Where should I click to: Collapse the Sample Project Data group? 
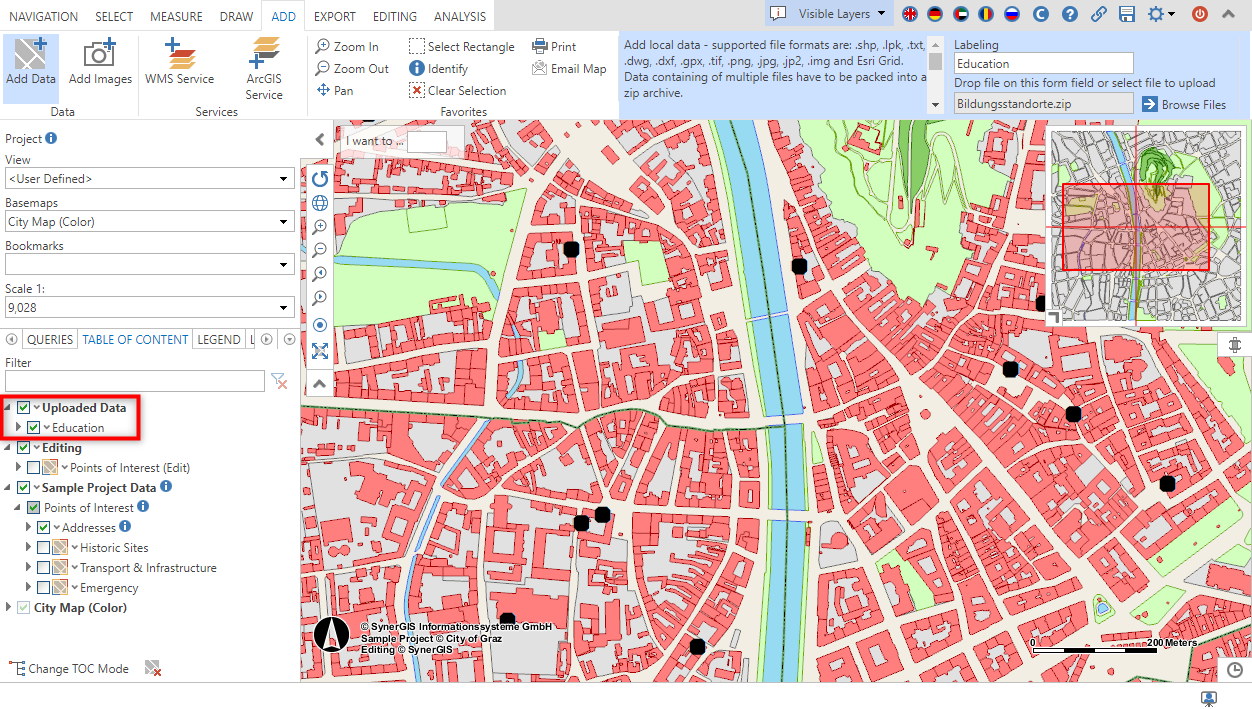pos(7,487)
